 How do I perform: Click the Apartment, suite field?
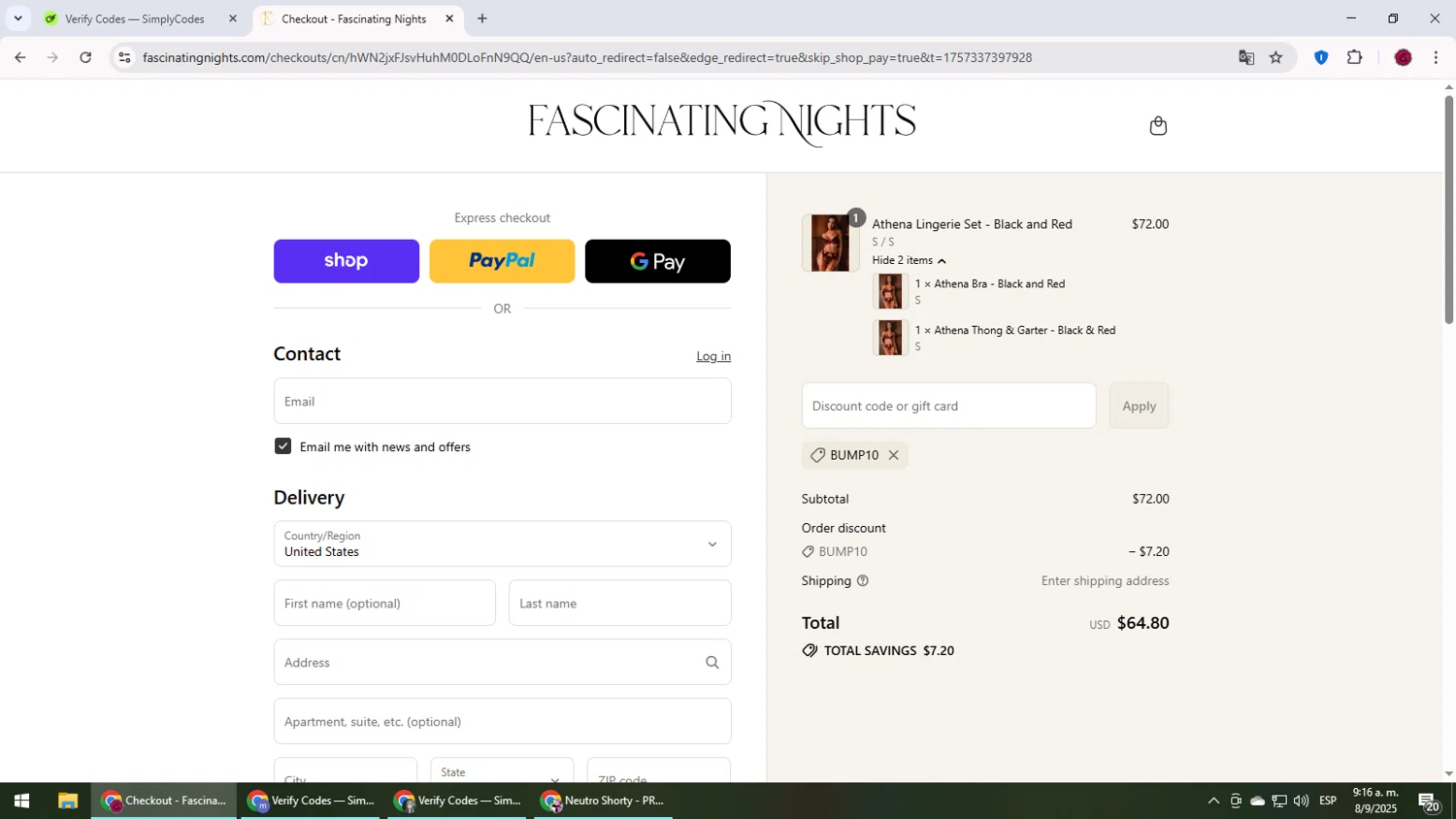point(502,721)
